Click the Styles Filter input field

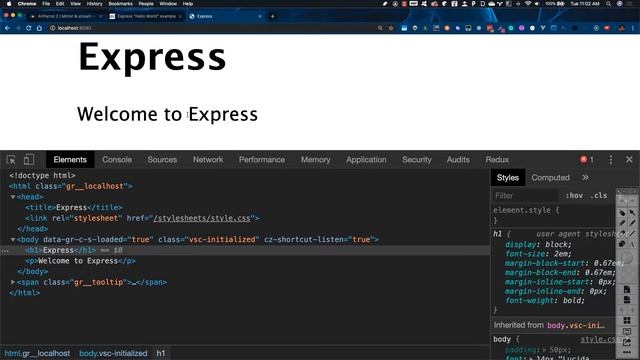click(x=524, y=196)
